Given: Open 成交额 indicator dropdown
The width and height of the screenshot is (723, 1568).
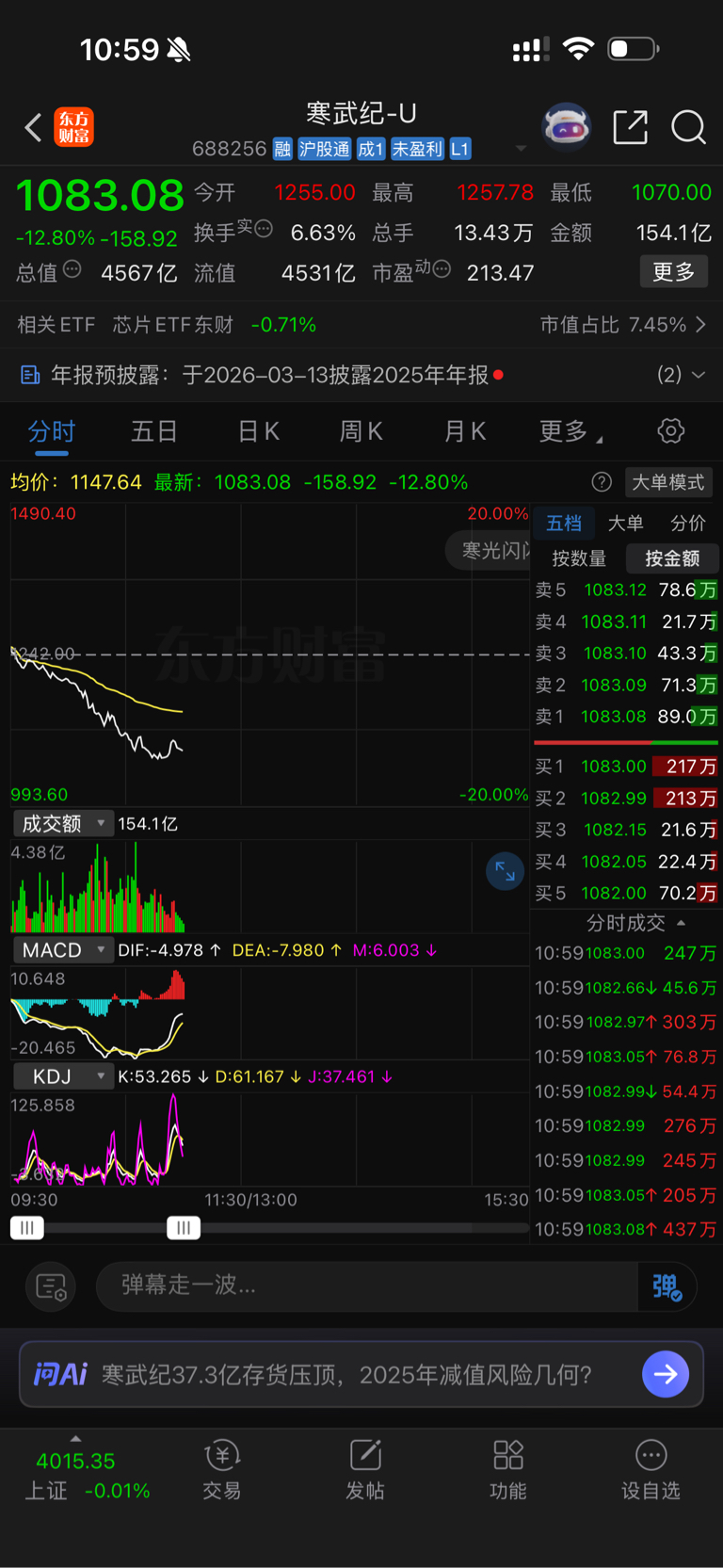Looking at the screenshot, I should (x=63, y=823).
